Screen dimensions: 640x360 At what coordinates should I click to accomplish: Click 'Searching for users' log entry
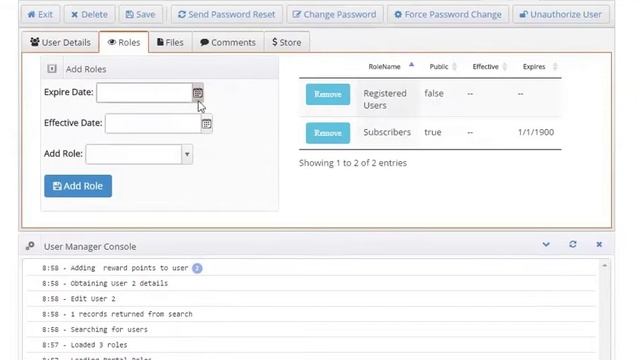tap(109, 329)
